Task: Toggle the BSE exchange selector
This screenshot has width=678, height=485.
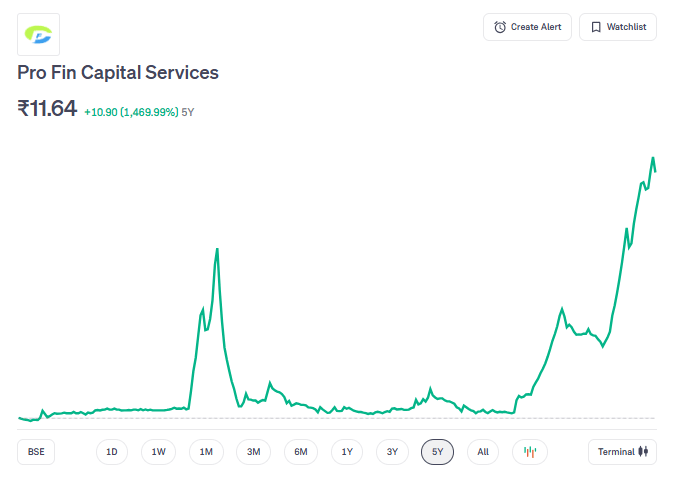Action: click(36, 452)
